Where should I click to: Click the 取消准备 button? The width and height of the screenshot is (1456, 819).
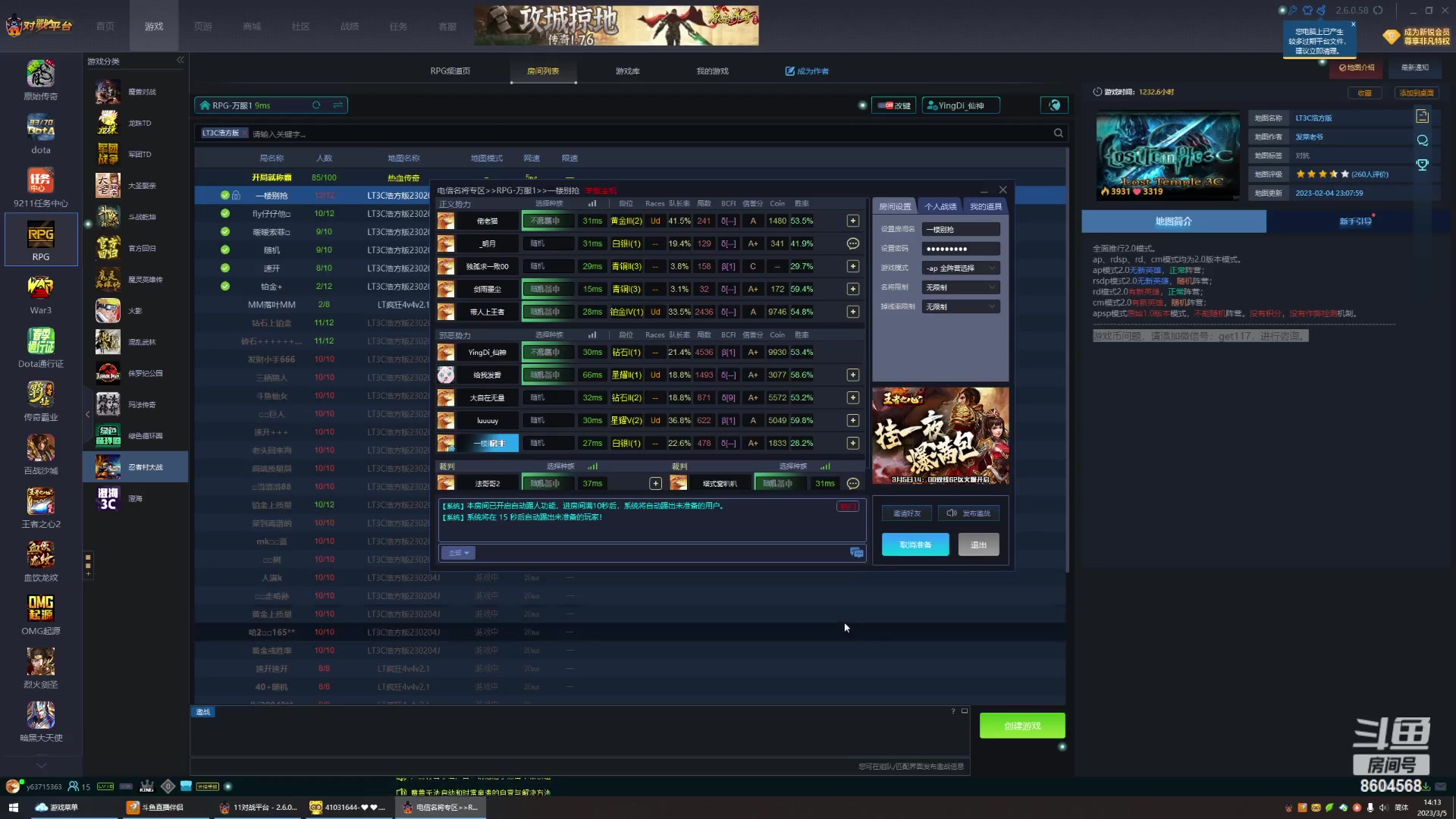click(x=915, y=544)
